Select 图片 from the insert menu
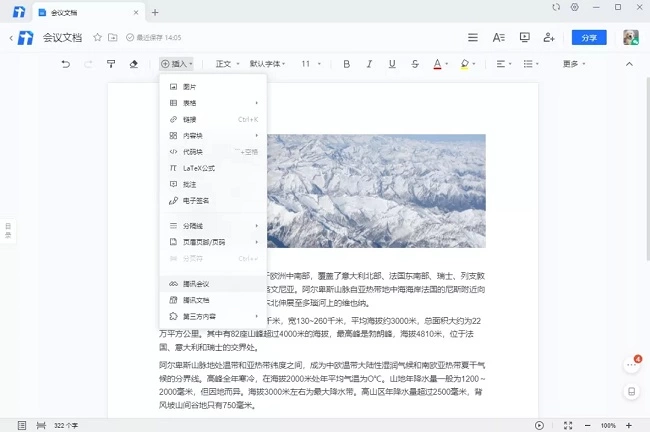Screen dimensions: 650x432 pos(190,87)
